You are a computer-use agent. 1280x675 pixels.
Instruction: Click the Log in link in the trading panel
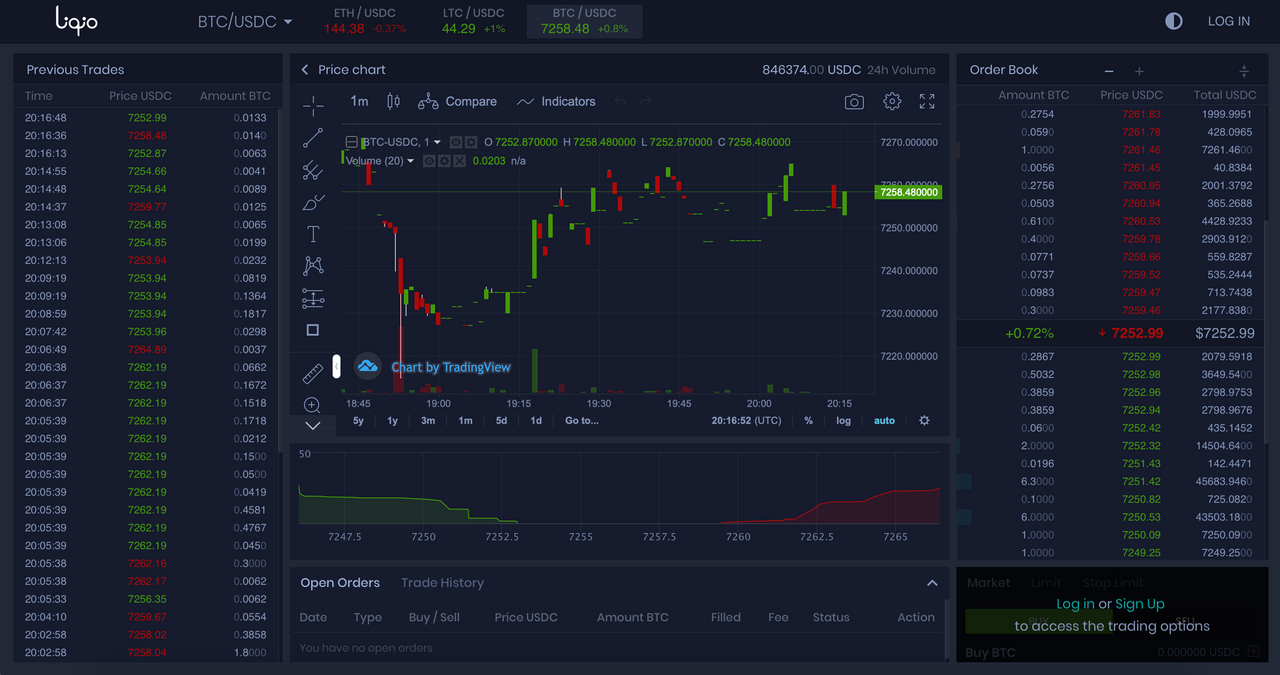tap(1075, 604)
